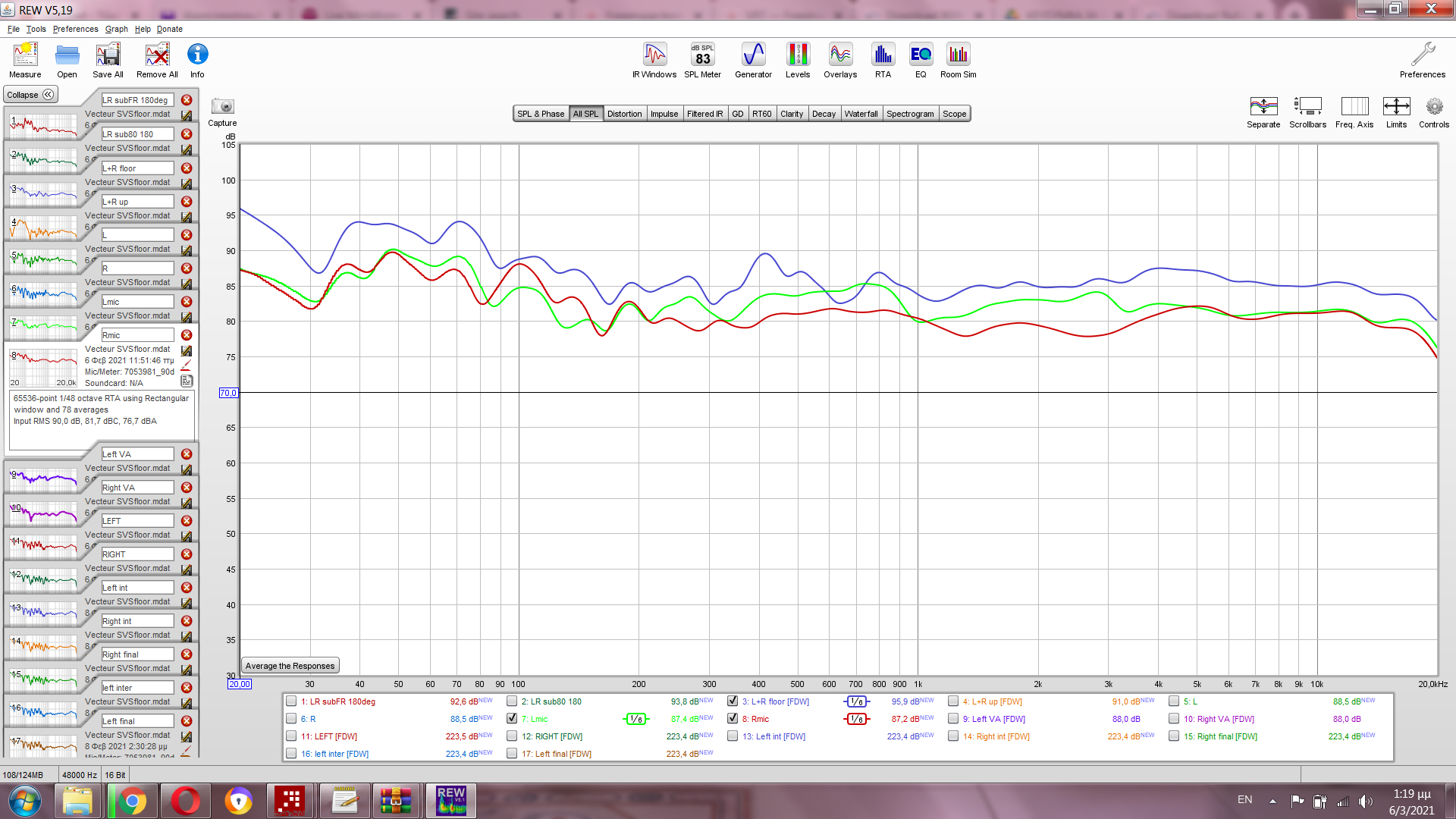This screenshot has height=819, width=1456.
Task: Open the Levels panel
Action: [x=798, y=60]
